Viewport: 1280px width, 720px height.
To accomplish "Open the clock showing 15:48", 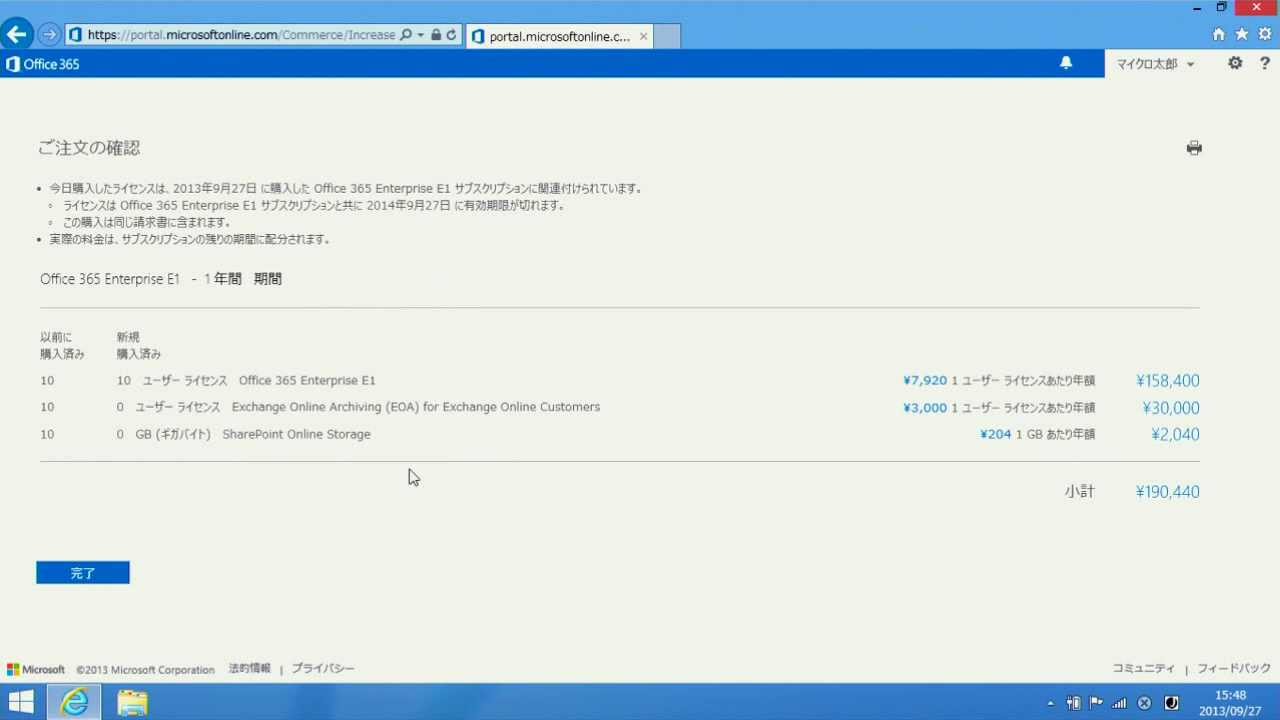I will point(1231,703).
